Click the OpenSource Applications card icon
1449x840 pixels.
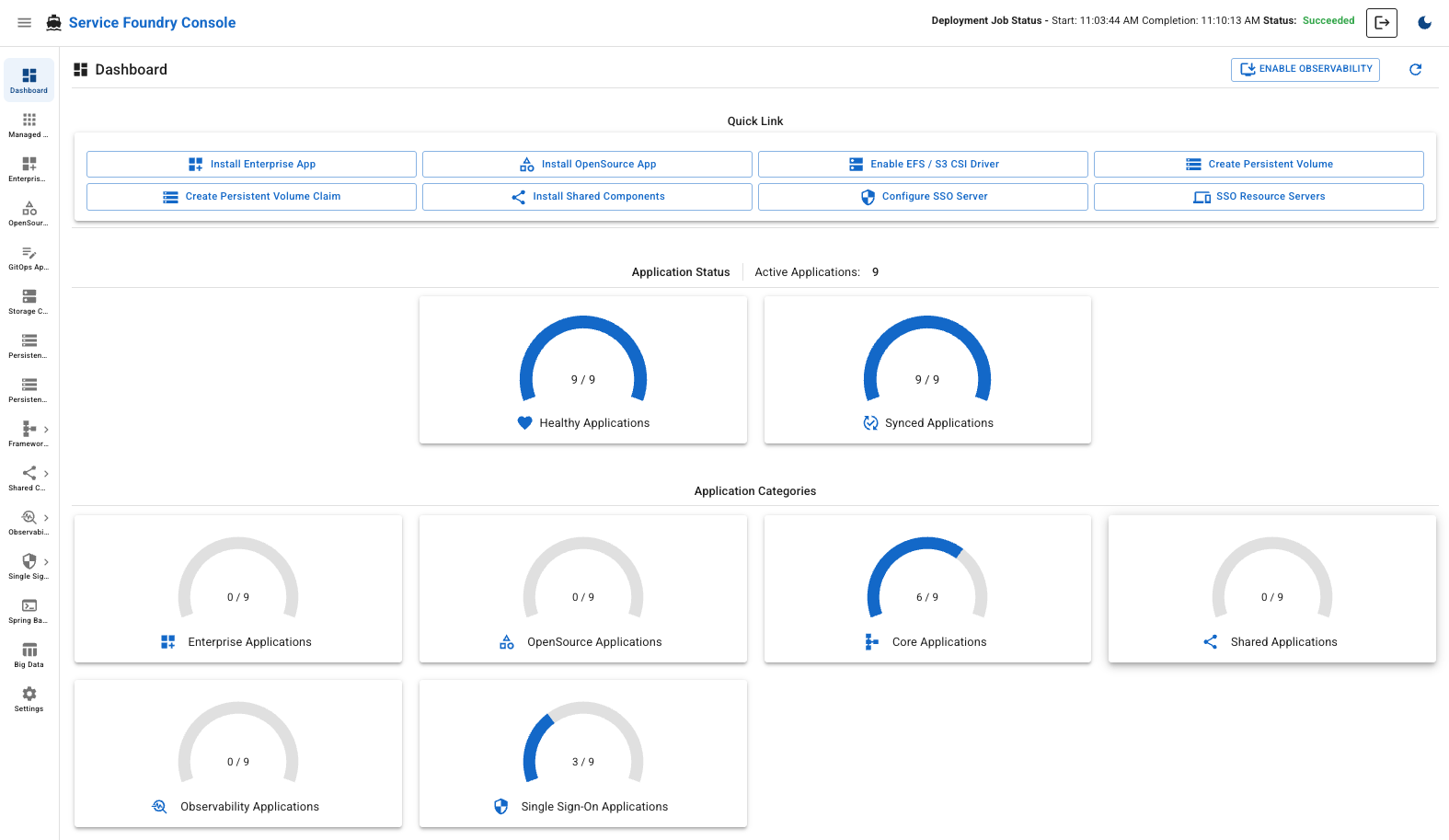(x=507, y=642)
